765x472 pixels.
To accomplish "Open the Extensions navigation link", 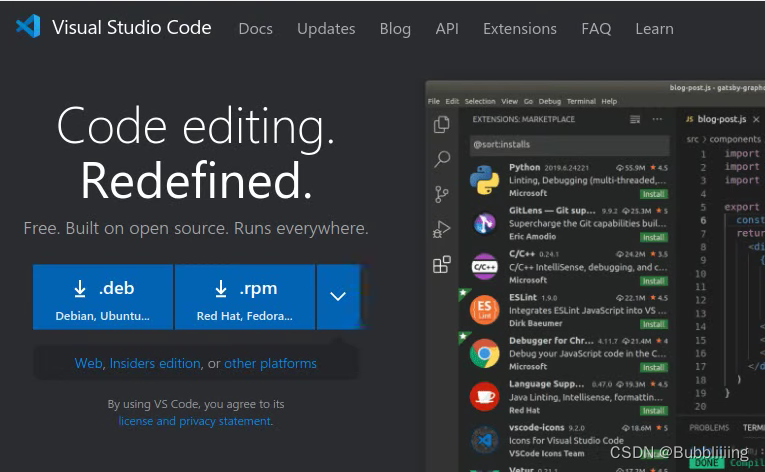I will click(x=520, y=29).
